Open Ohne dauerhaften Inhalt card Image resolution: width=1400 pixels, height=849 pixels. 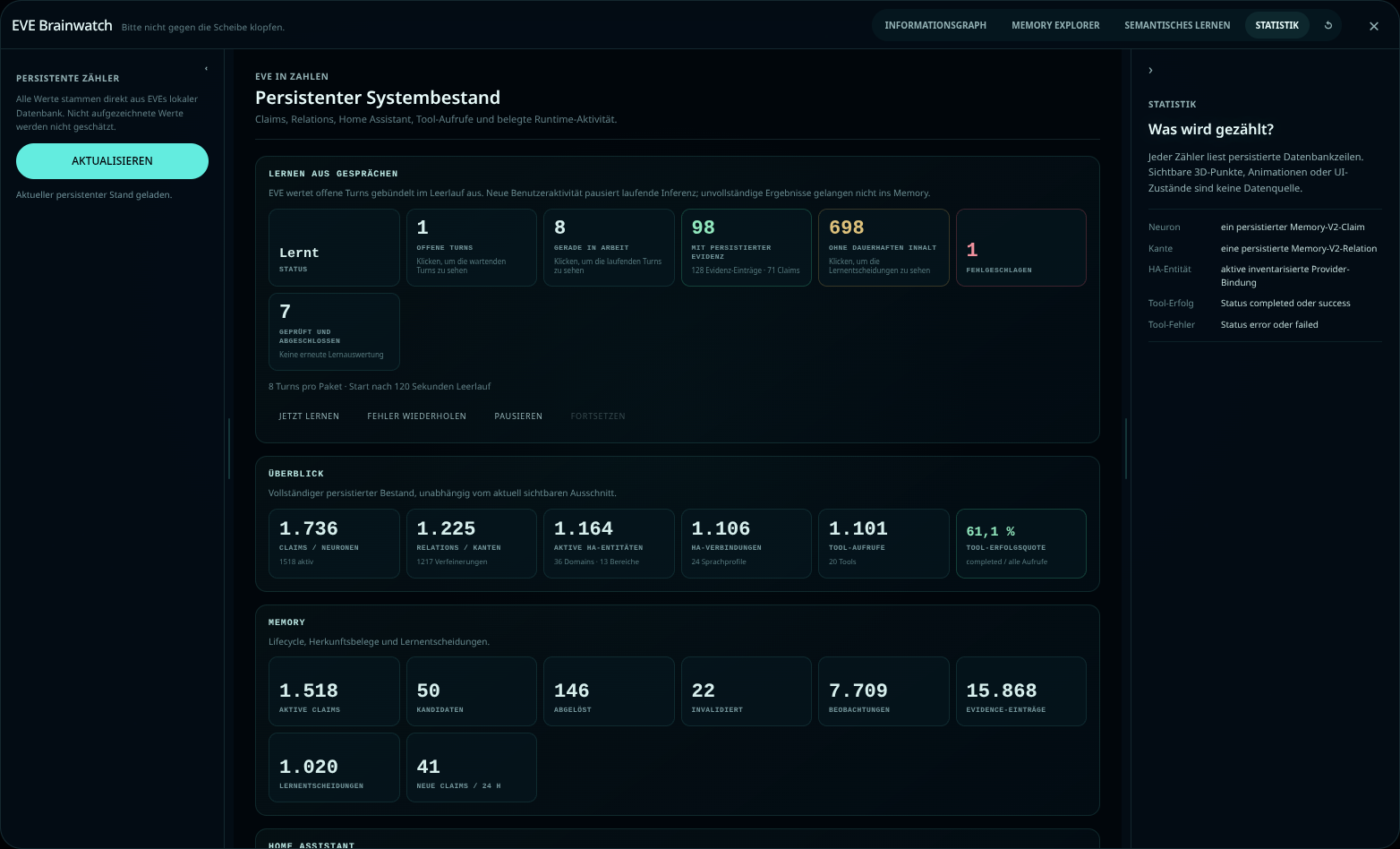pyautogui.click(x=884, y=248)
